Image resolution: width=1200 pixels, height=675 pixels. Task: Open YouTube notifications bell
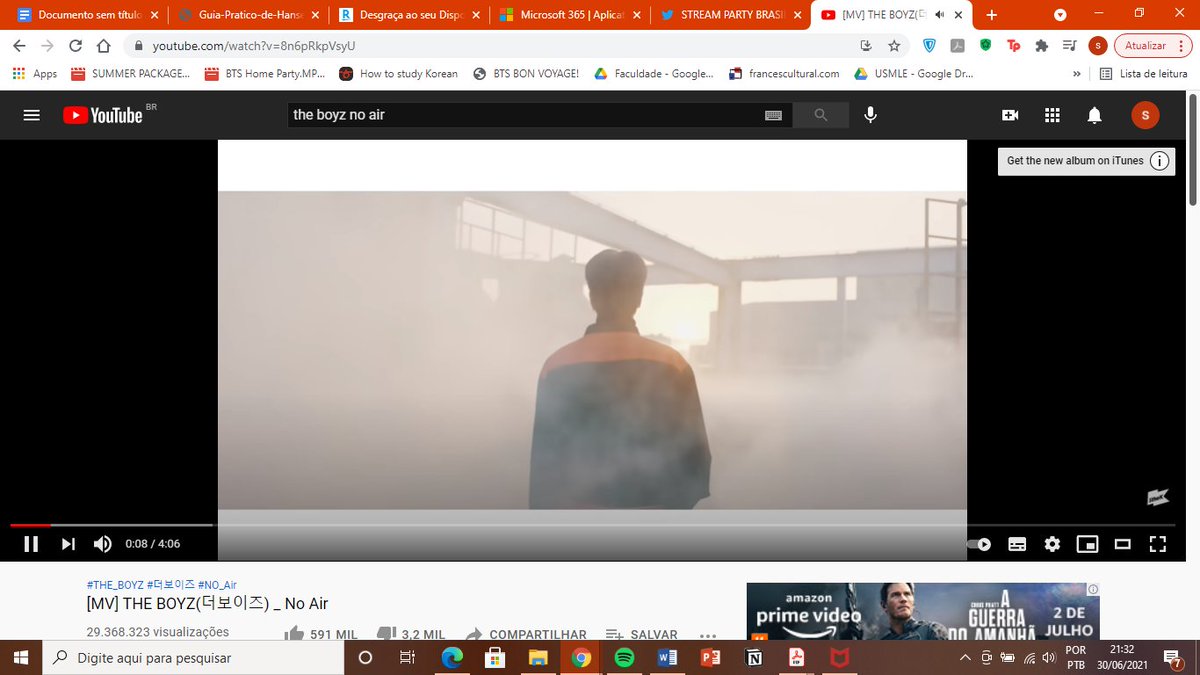click(1095, 115)
